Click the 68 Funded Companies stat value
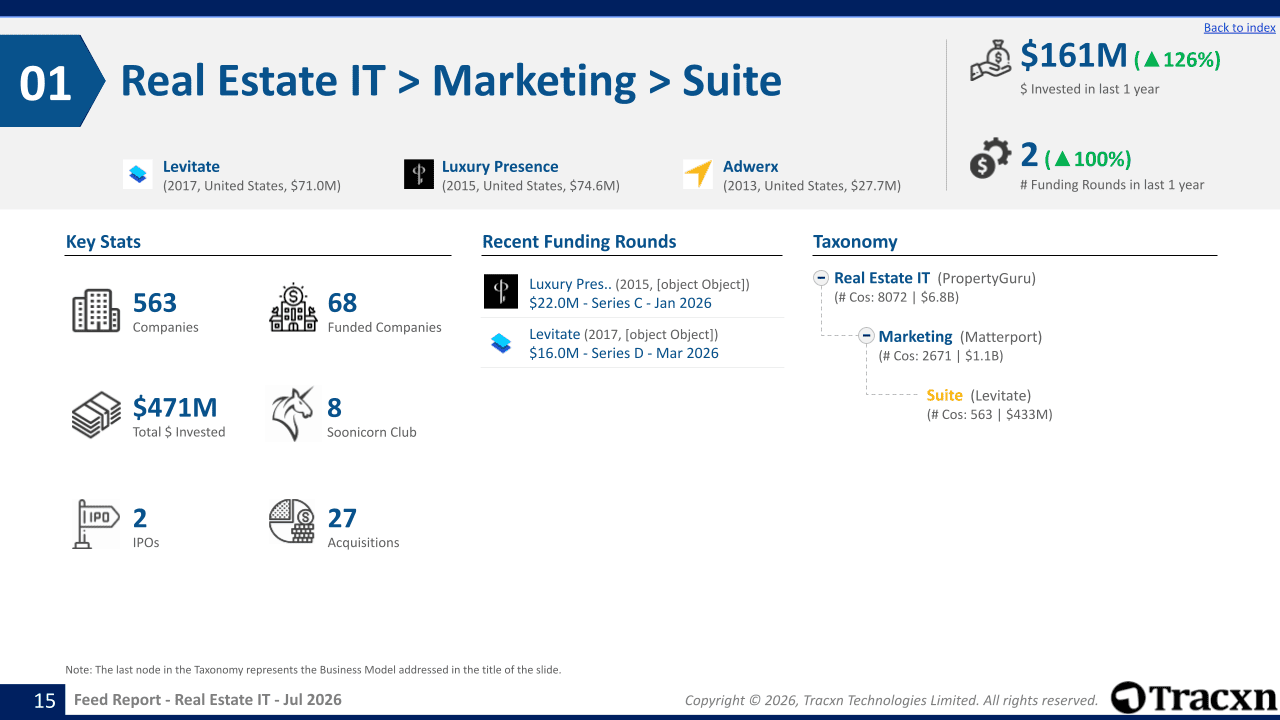The width and height of the screenshot is (1280, 720). tap(342, 303)
